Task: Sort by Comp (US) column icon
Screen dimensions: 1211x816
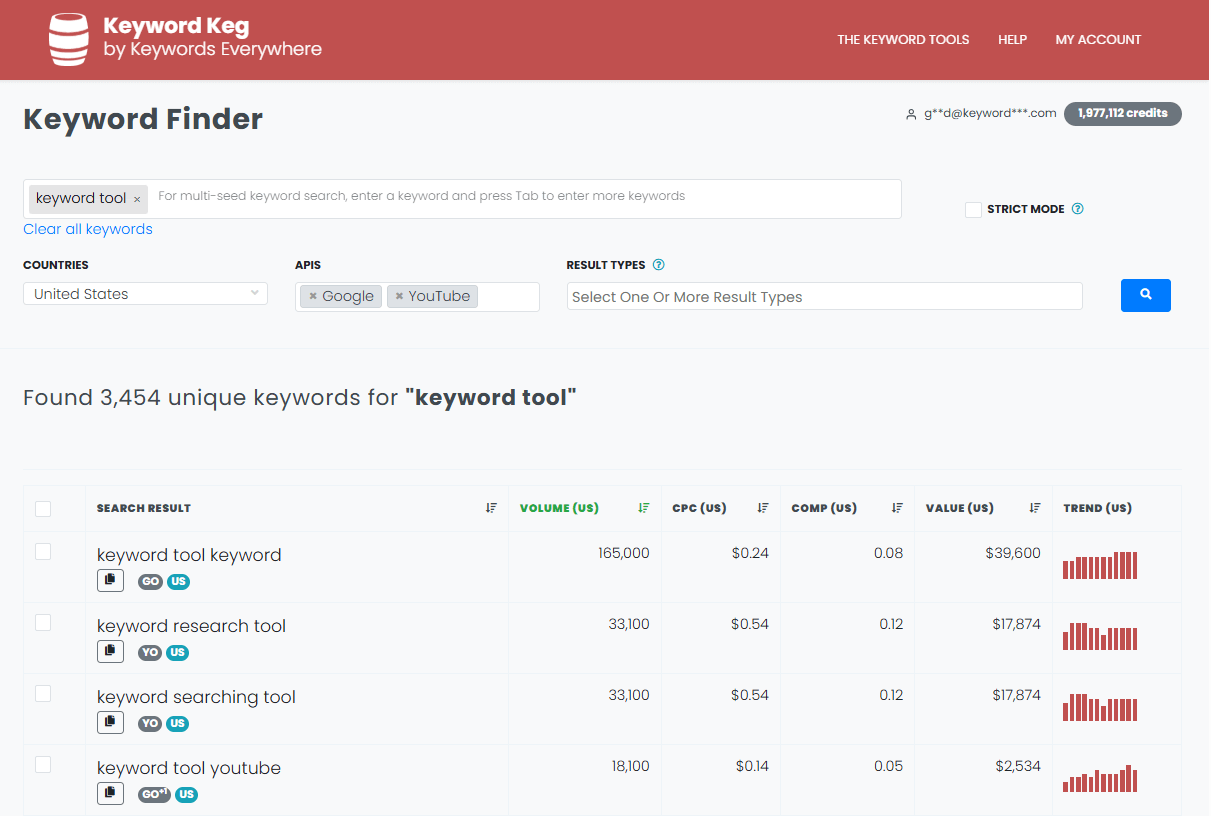Action: pos(897,508)
